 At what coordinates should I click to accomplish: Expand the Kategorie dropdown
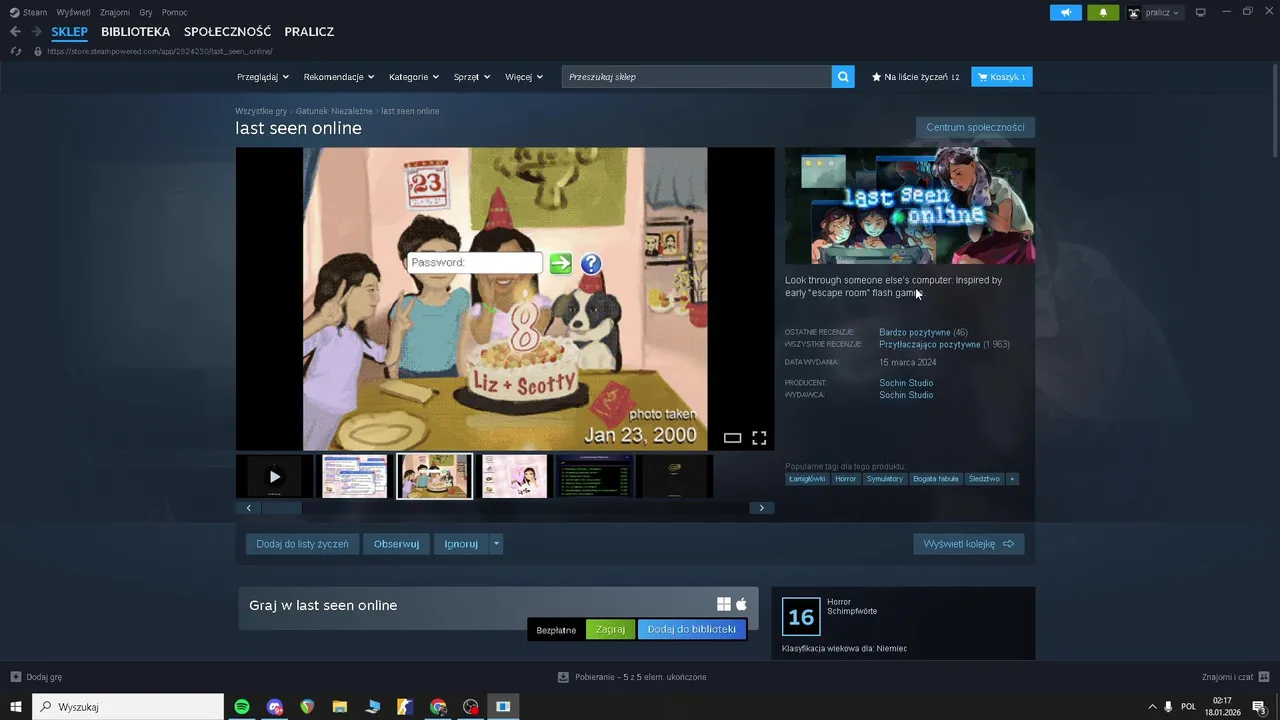[414, 77]
